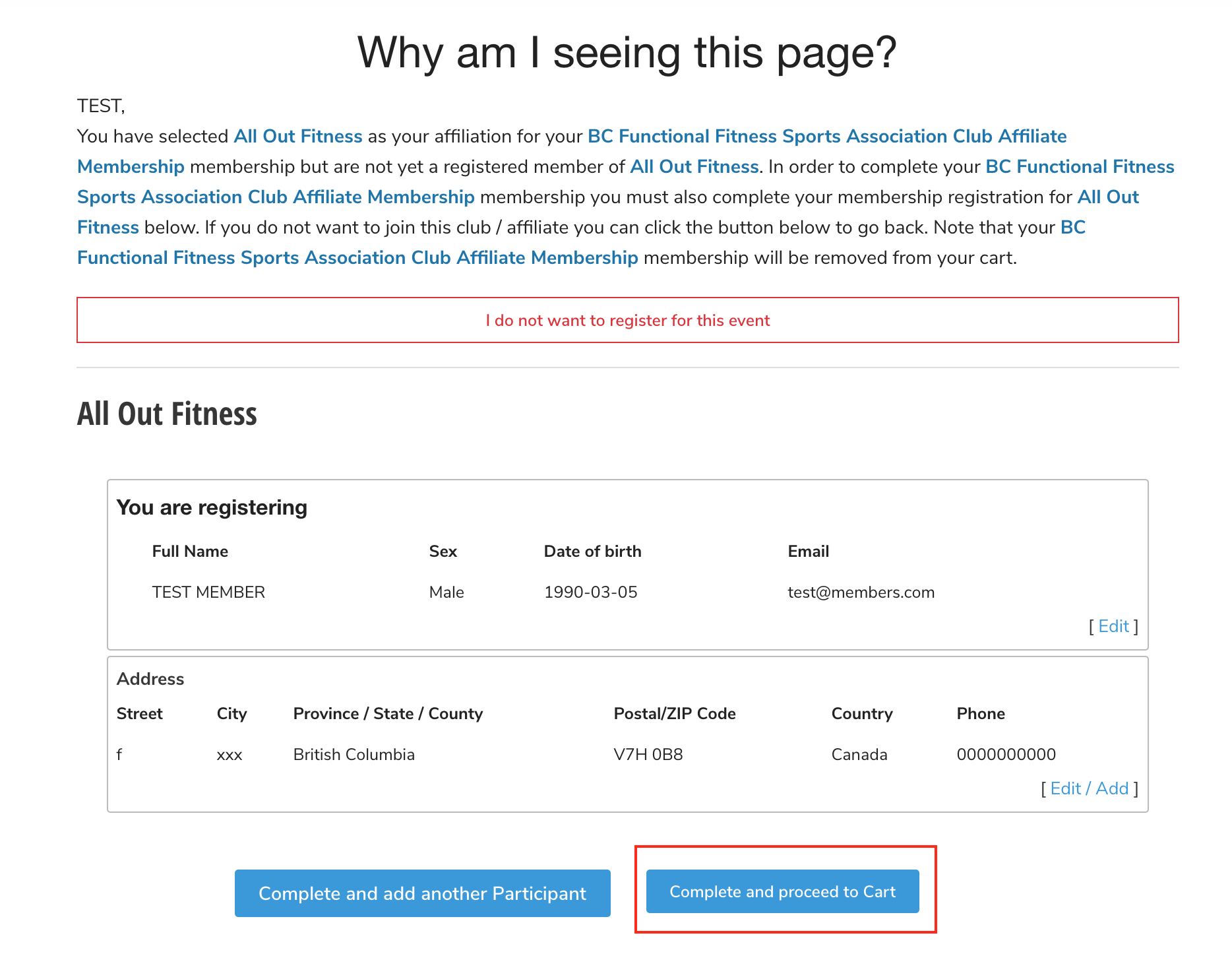1232x954 pixels.
Task: Click the "Street" column header
Action: point(140,714)
